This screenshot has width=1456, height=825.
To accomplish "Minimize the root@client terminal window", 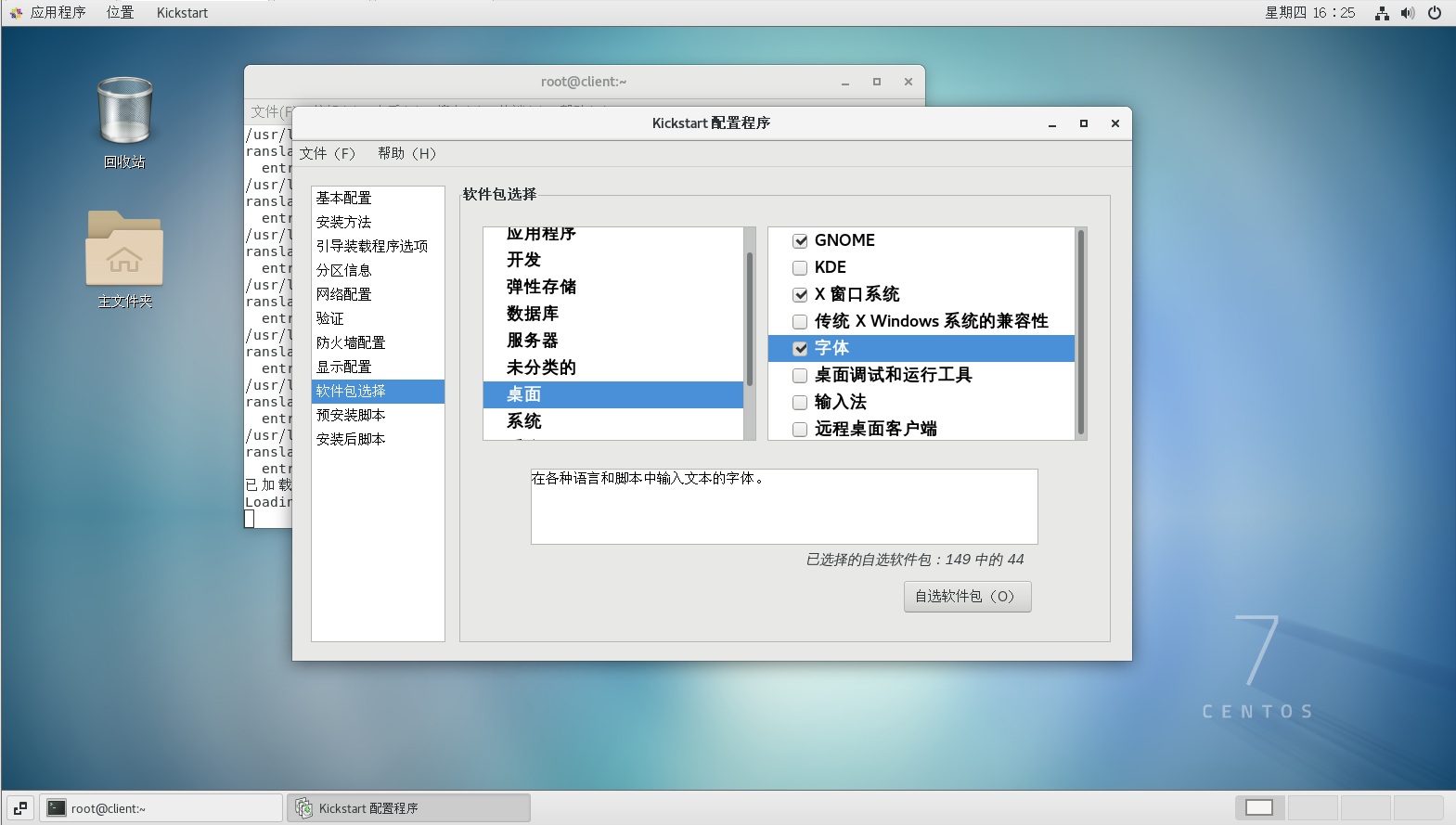I will click(x=845, y=82).
